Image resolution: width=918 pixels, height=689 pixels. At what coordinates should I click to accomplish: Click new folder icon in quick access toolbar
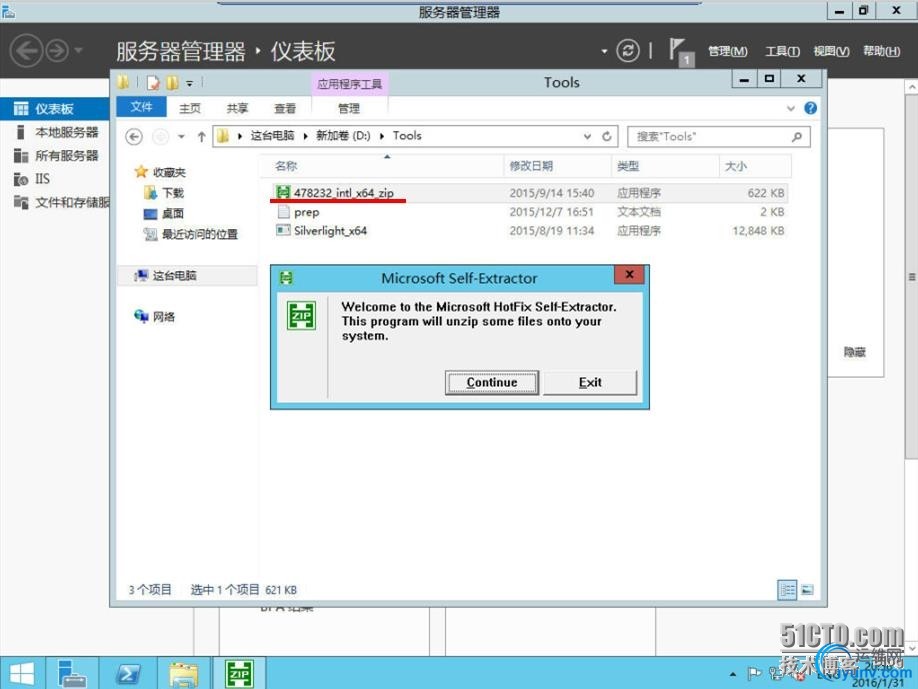pos(172,83)
